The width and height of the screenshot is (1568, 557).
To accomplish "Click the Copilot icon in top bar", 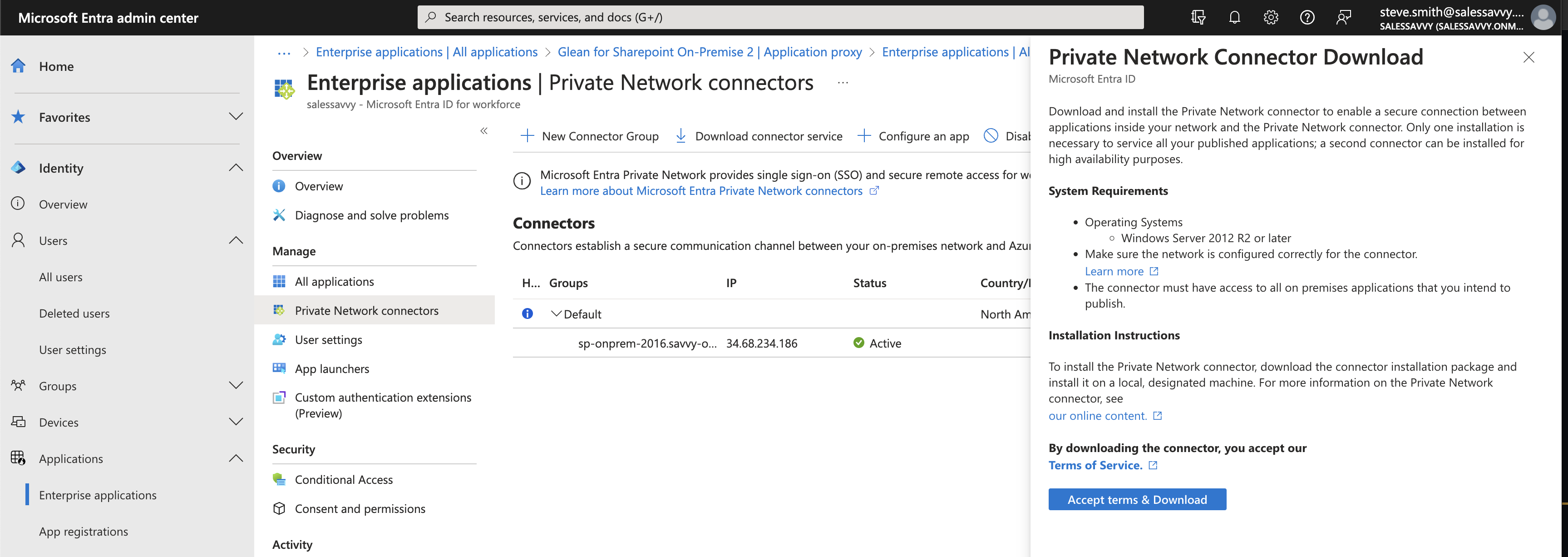I will point(1198,17).
